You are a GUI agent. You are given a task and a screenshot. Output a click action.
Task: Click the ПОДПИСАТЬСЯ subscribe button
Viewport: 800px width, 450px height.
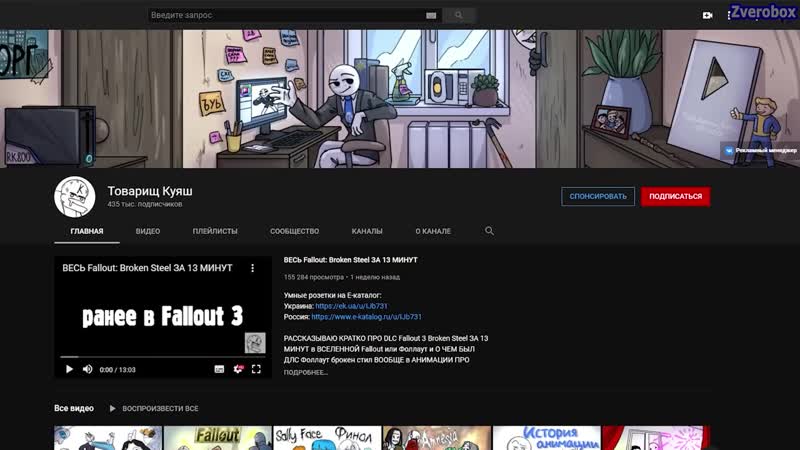click(x=676, y=196)
